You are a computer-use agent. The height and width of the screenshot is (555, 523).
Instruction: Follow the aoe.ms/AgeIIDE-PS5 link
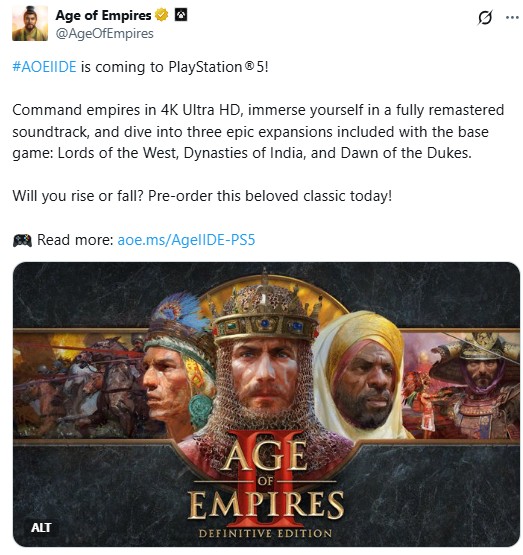[x=186, y=240]
